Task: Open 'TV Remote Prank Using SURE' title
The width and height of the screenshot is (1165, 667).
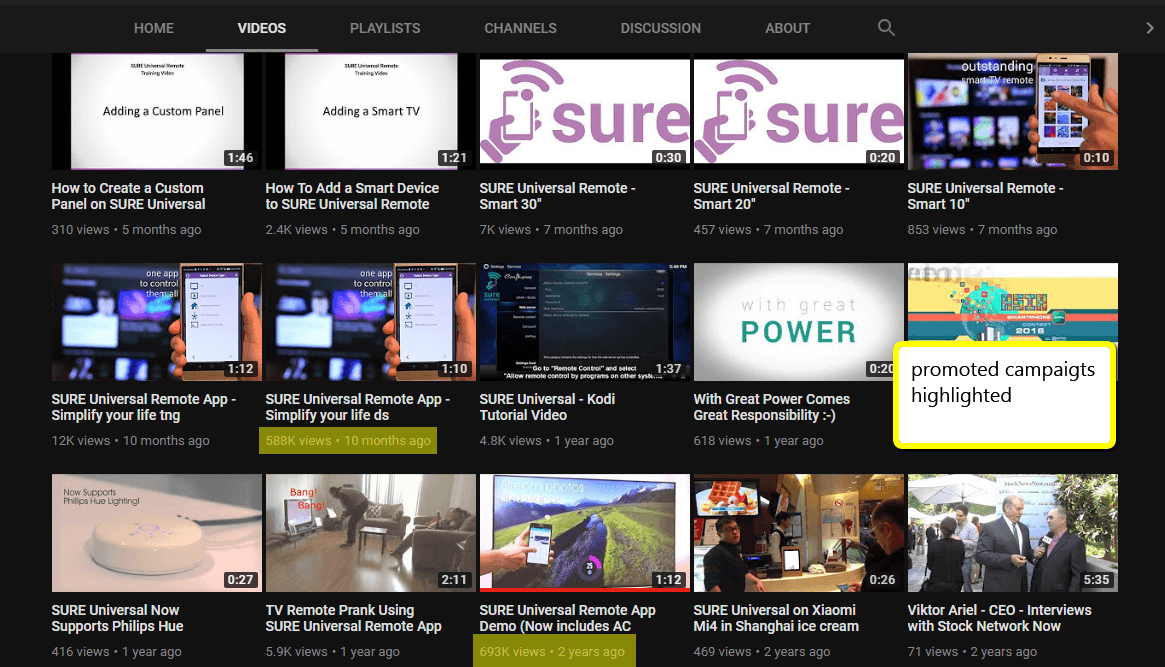Action: pos(354,618)
